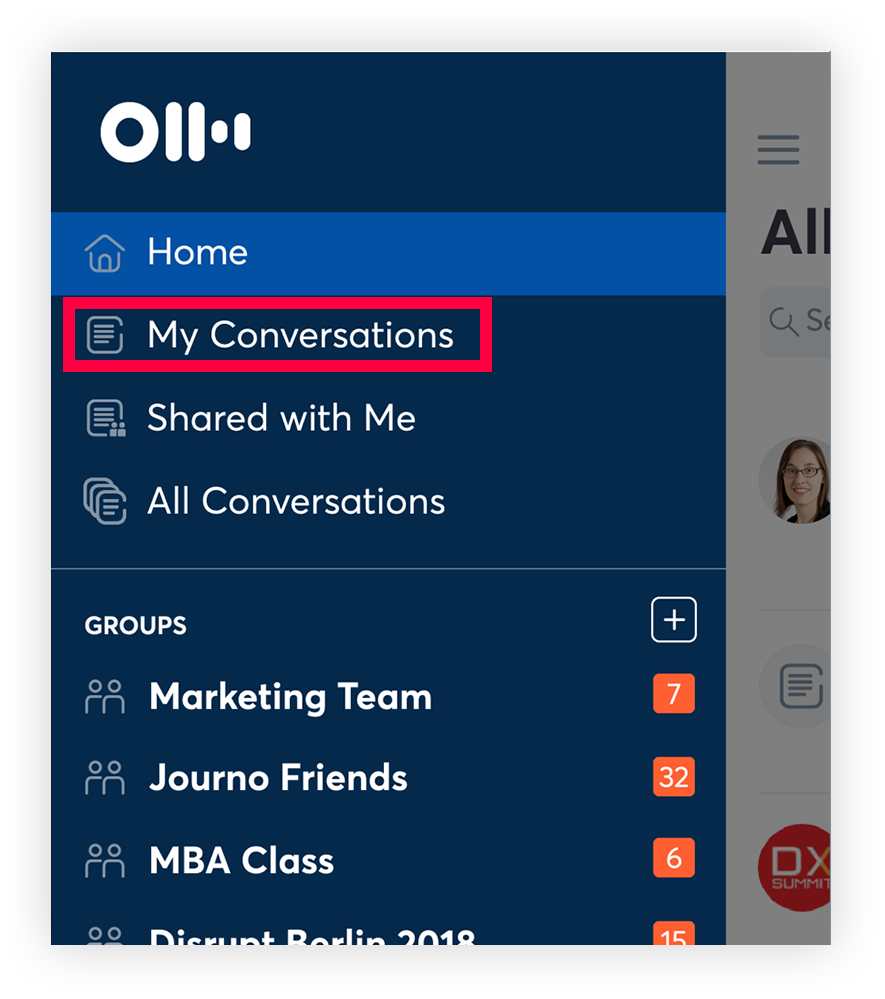Open My Conversations
The width and height of the screenshot is (885, 999).
coord(300,336)
